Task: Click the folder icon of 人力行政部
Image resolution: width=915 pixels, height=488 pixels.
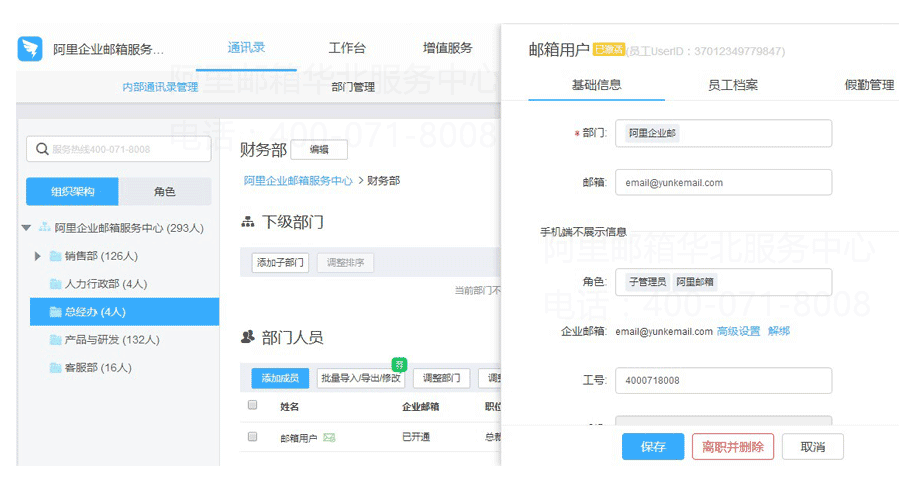Action: [x=55, y=284]
